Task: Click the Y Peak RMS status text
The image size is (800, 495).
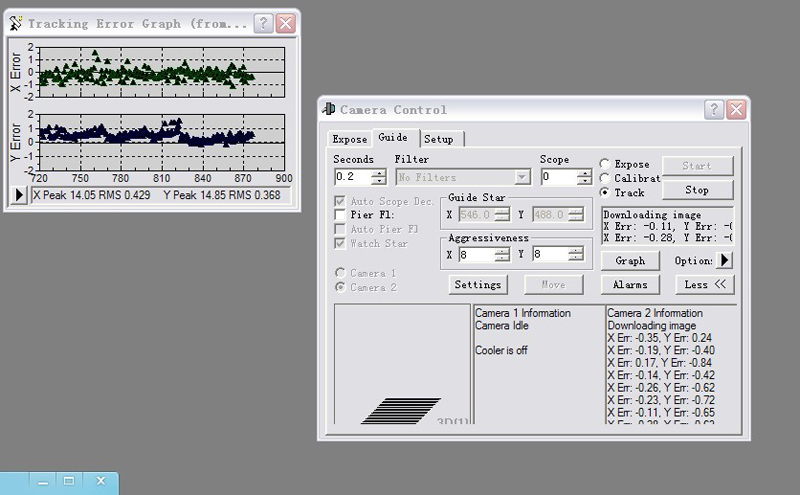Action: pos(222,195)
